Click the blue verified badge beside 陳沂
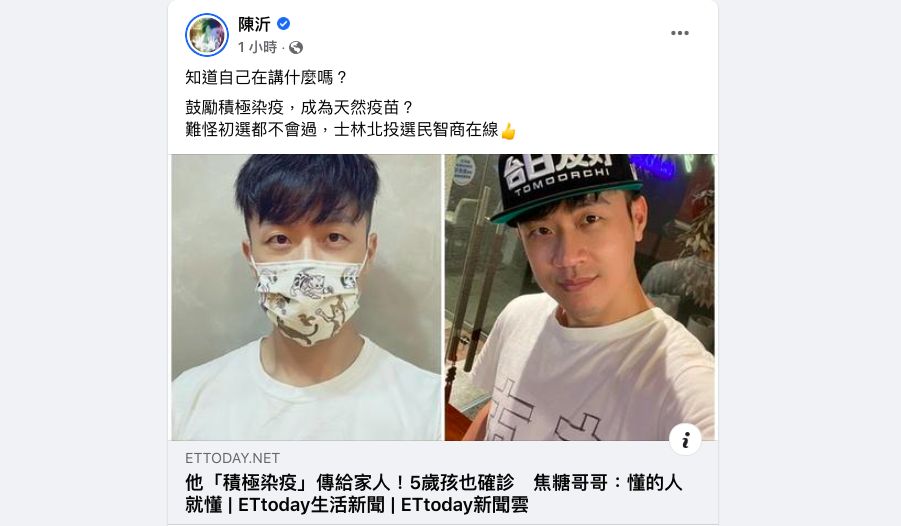 283,24
